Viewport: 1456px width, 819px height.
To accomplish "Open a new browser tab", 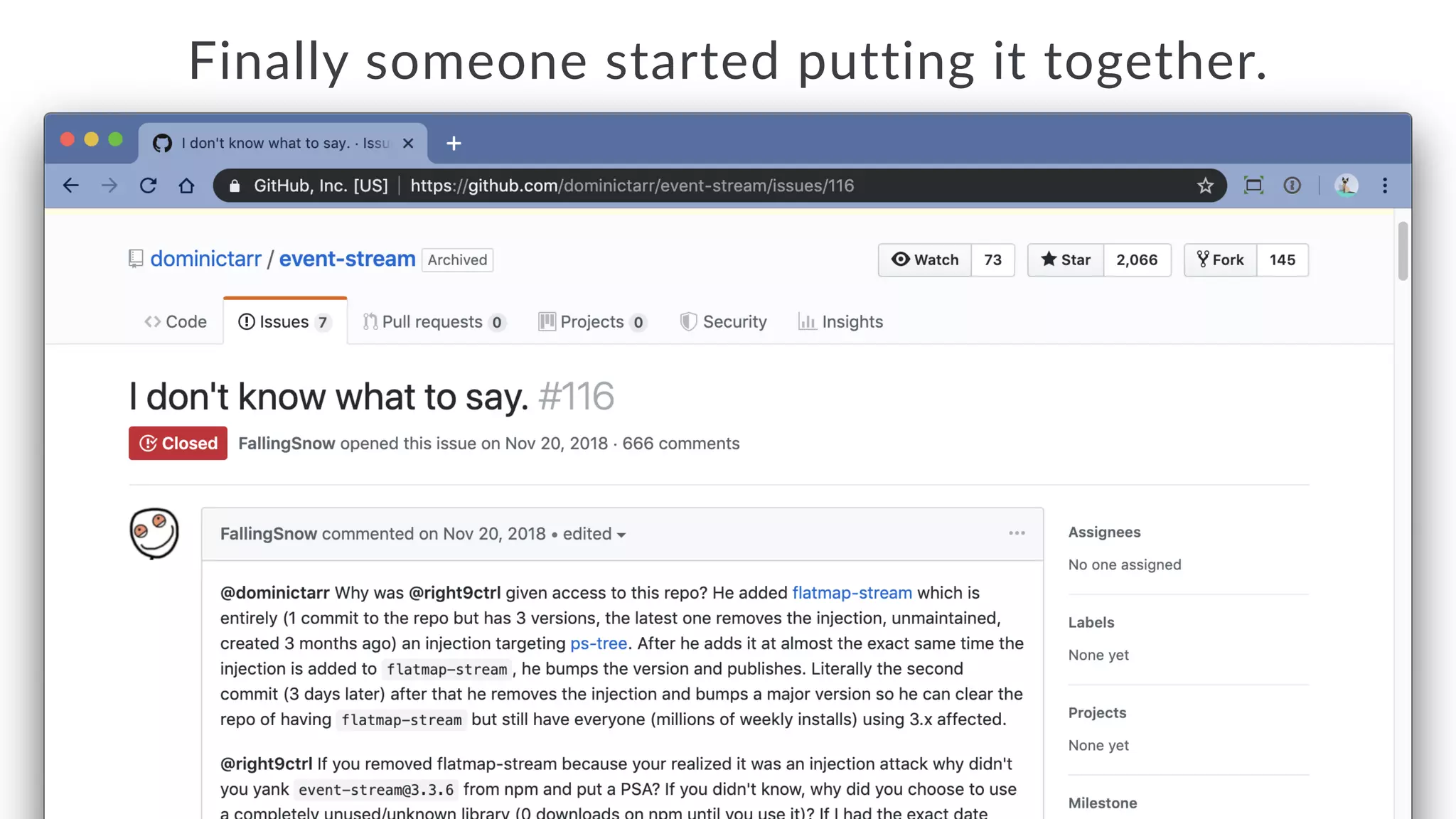I will coord(454,144).
